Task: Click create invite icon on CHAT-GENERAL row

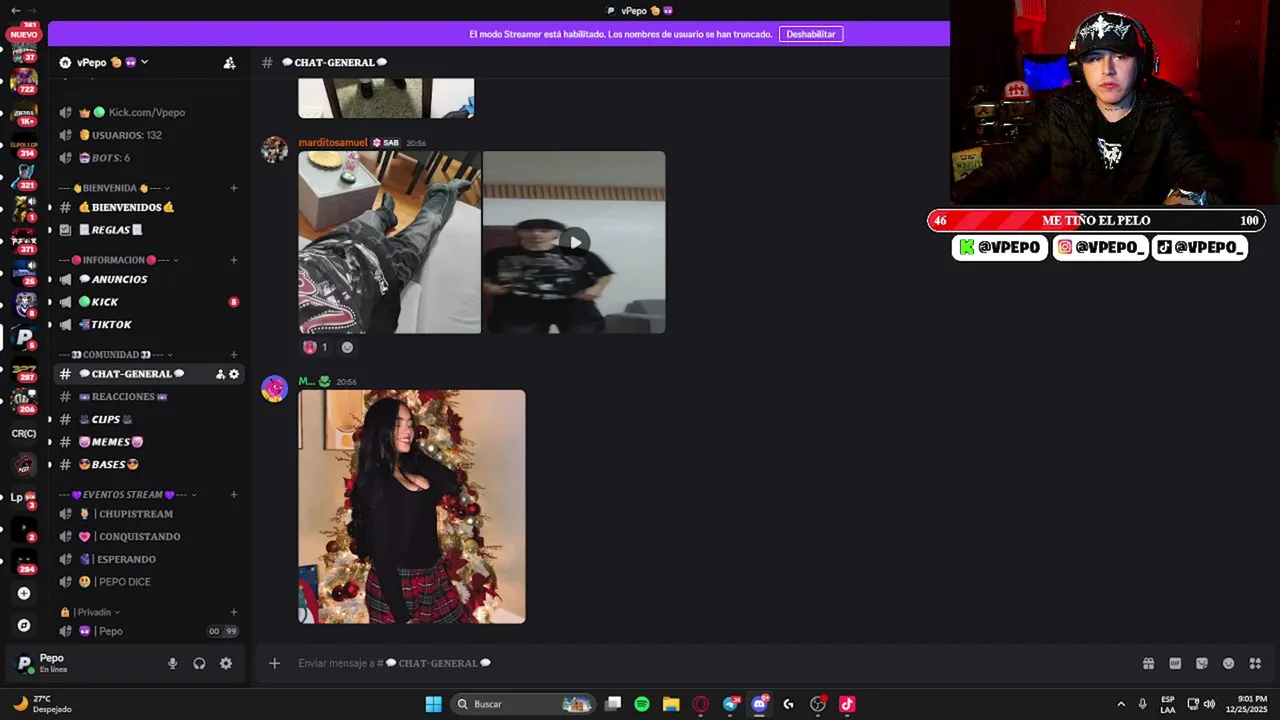Action: pyautogui.click(x=220, y=374)
